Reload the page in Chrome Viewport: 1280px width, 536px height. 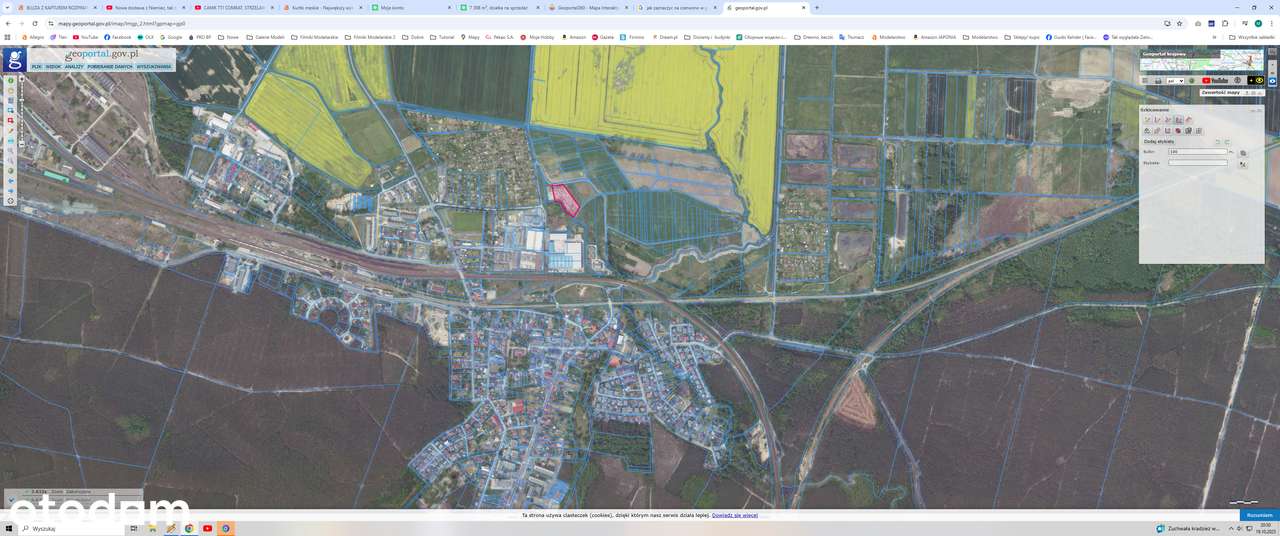click(35, 23)
